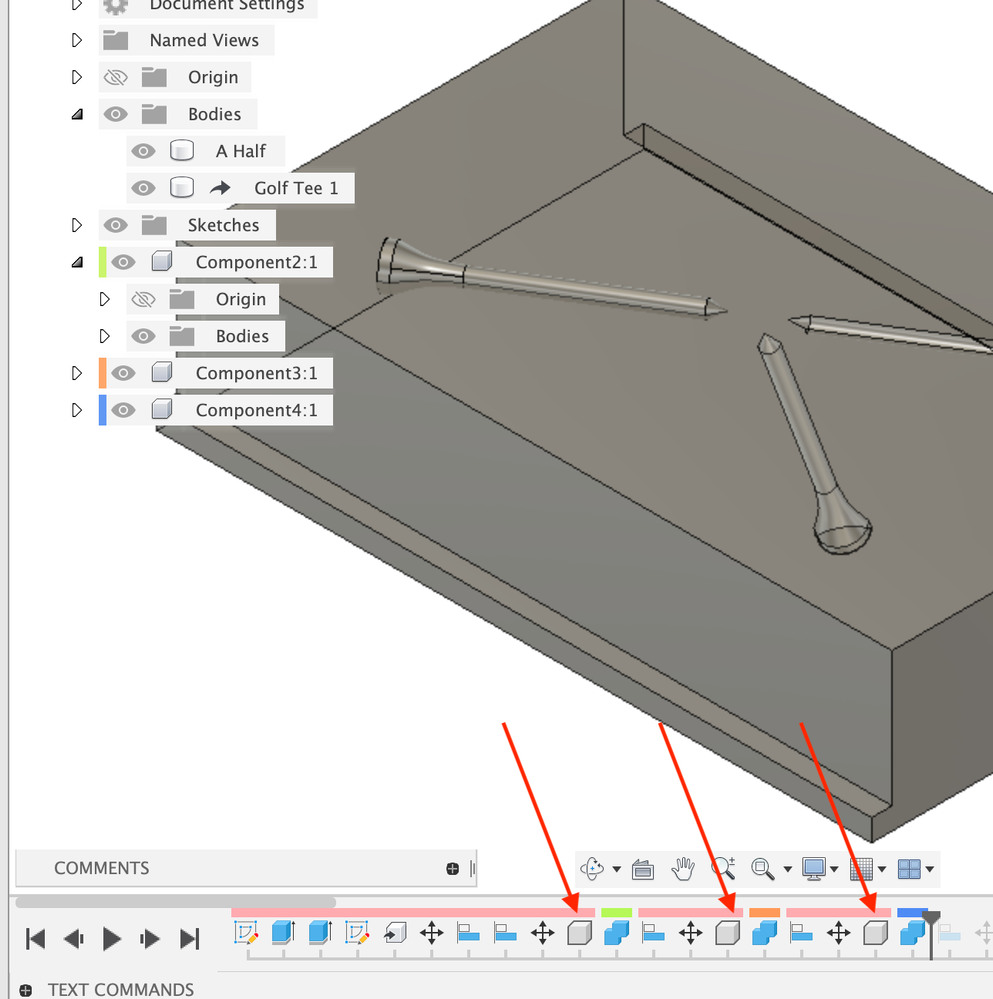Hide the Bodies folder inside Component2:1
993x999 pixels.
(x=143, y=336)
